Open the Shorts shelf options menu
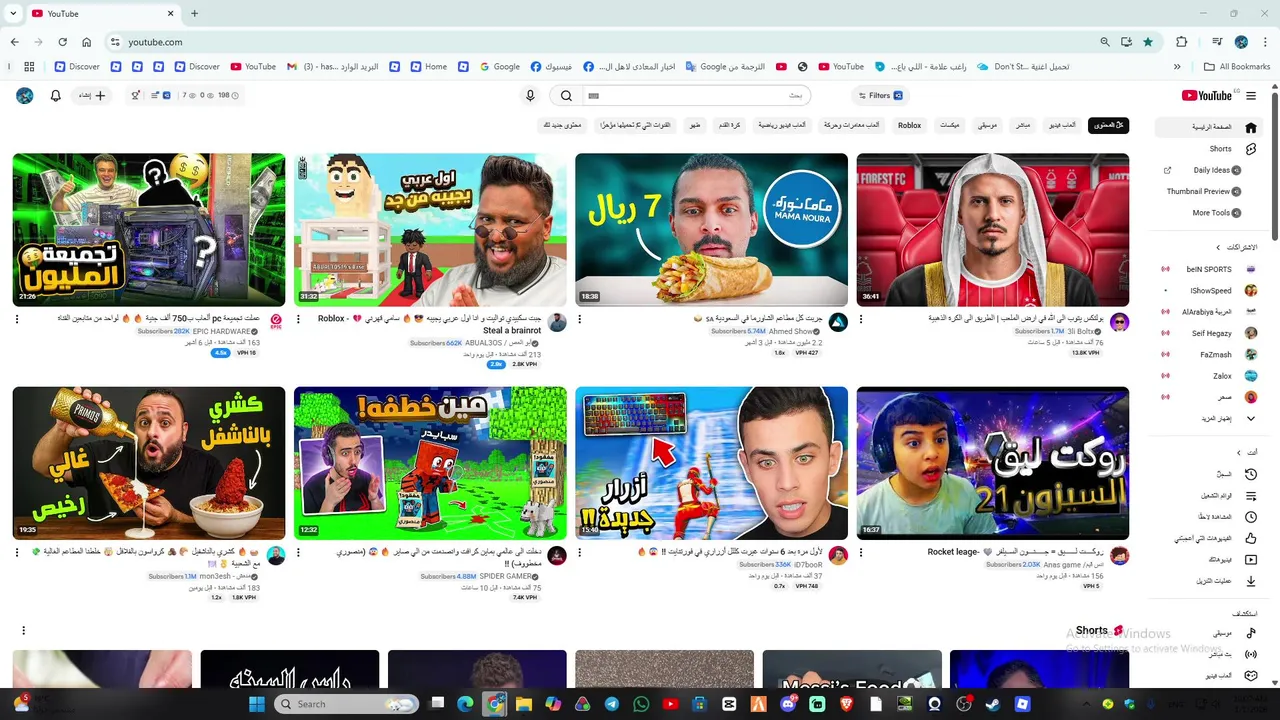 (x=23, y=631)
